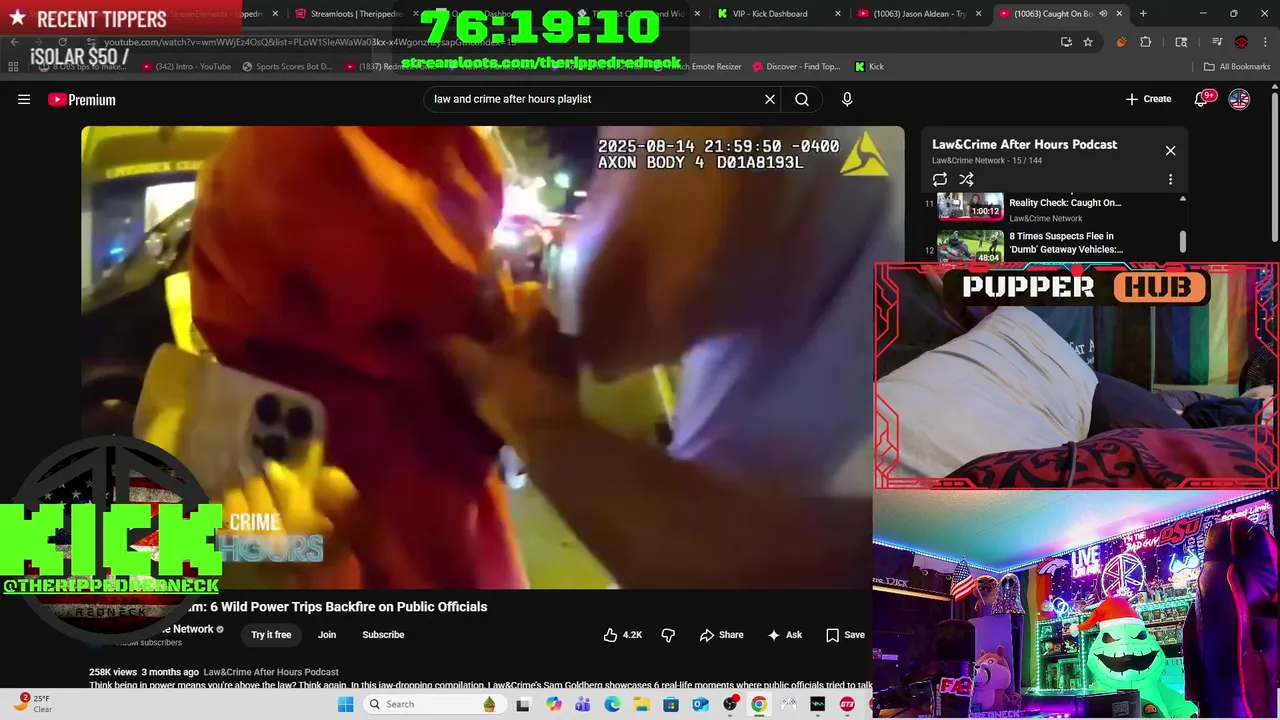Open All Bookmarks folder
Viewport: 1280px width, 720px height.
click(x=1237, y=66)
